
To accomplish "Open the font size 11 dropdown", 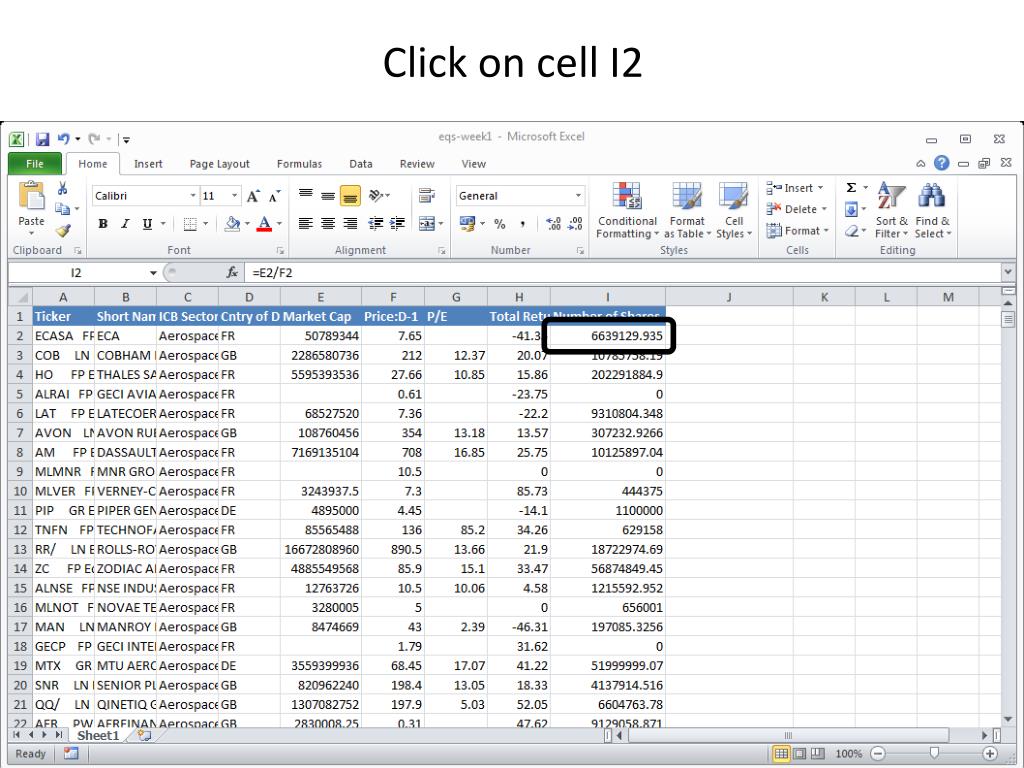I will [234, 196].
